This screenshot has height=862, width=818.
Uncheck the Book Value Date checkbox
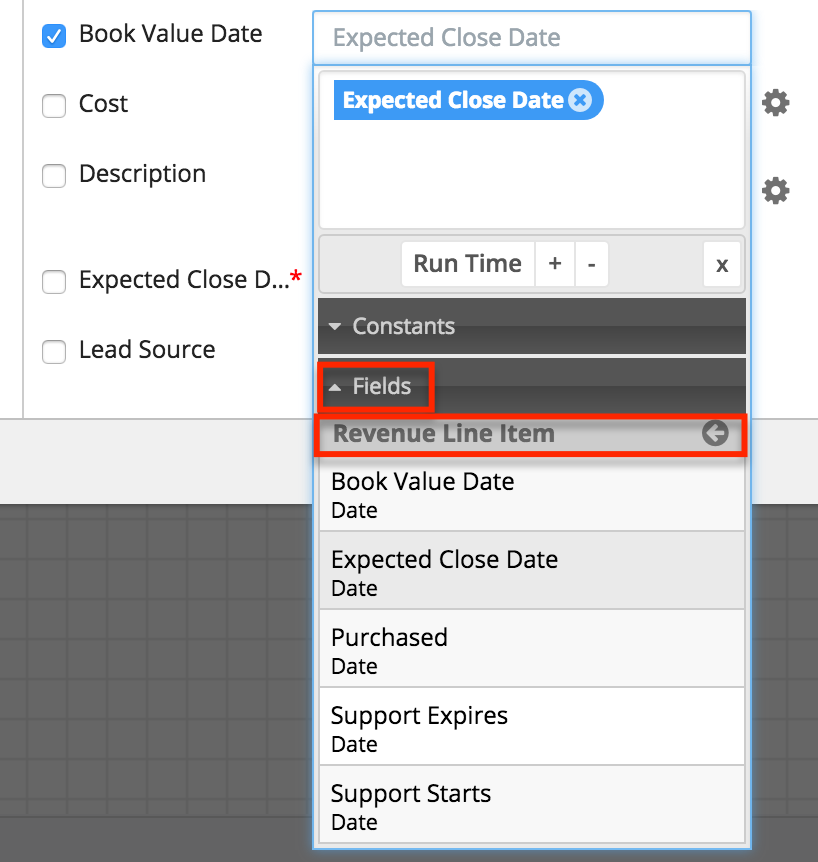pos(54,36)
